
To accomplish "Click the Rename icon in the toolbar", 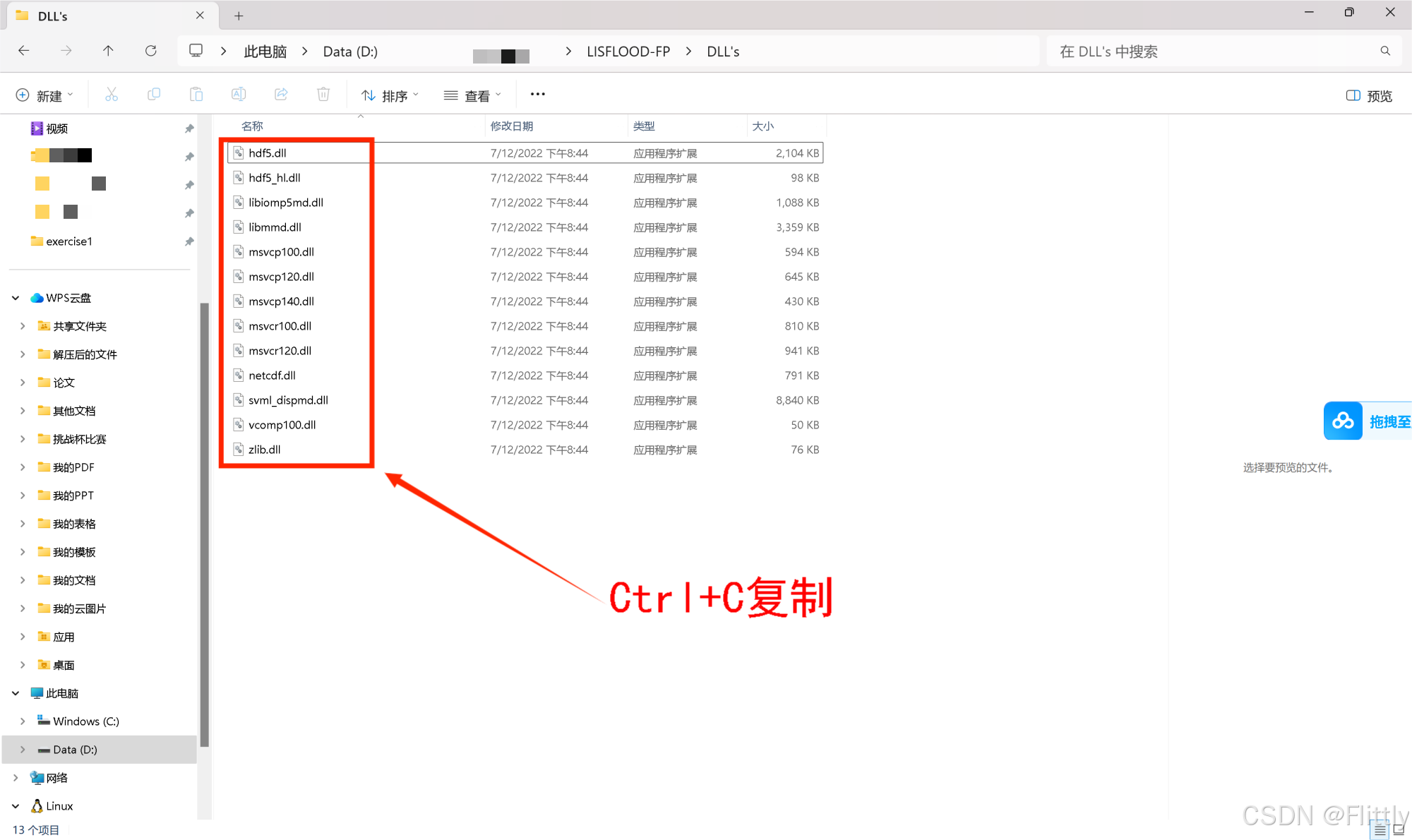I will point(239,94).
